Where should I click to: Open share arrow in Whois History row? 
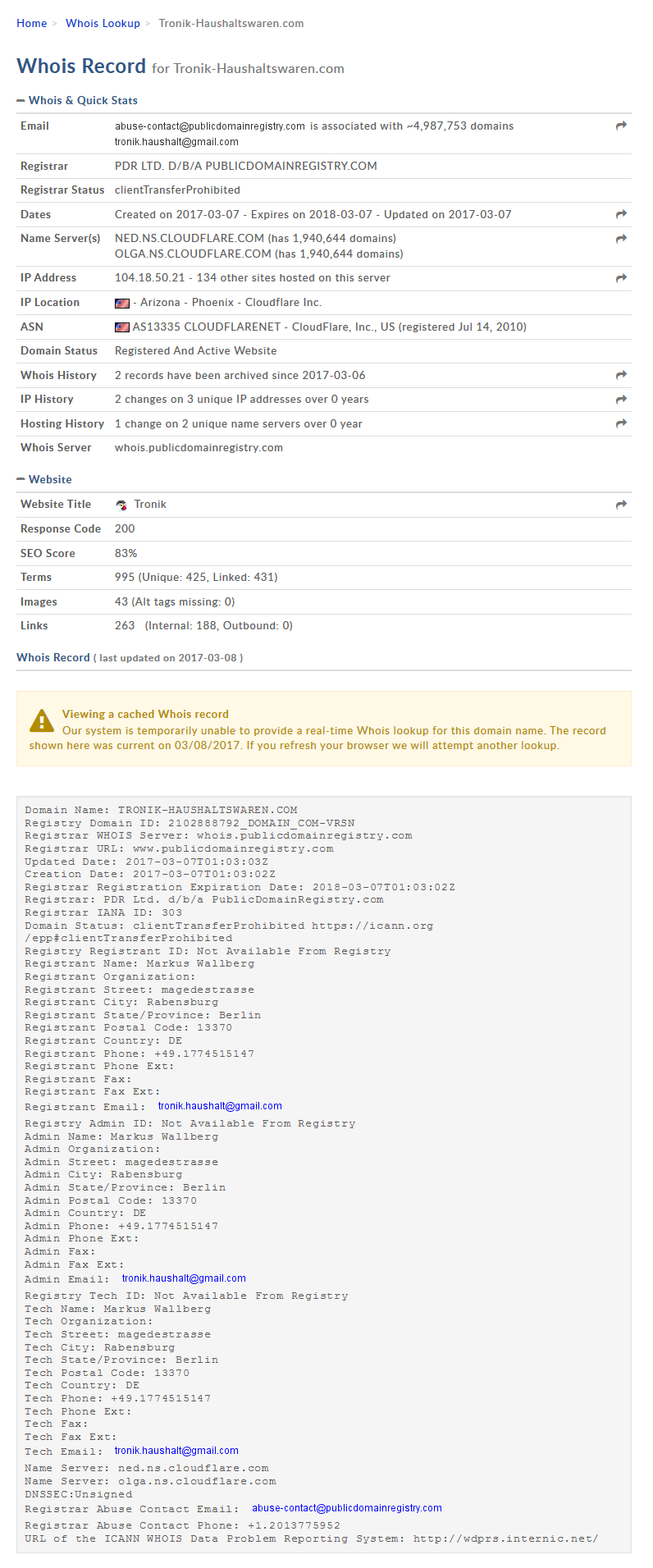pos(621,375)
